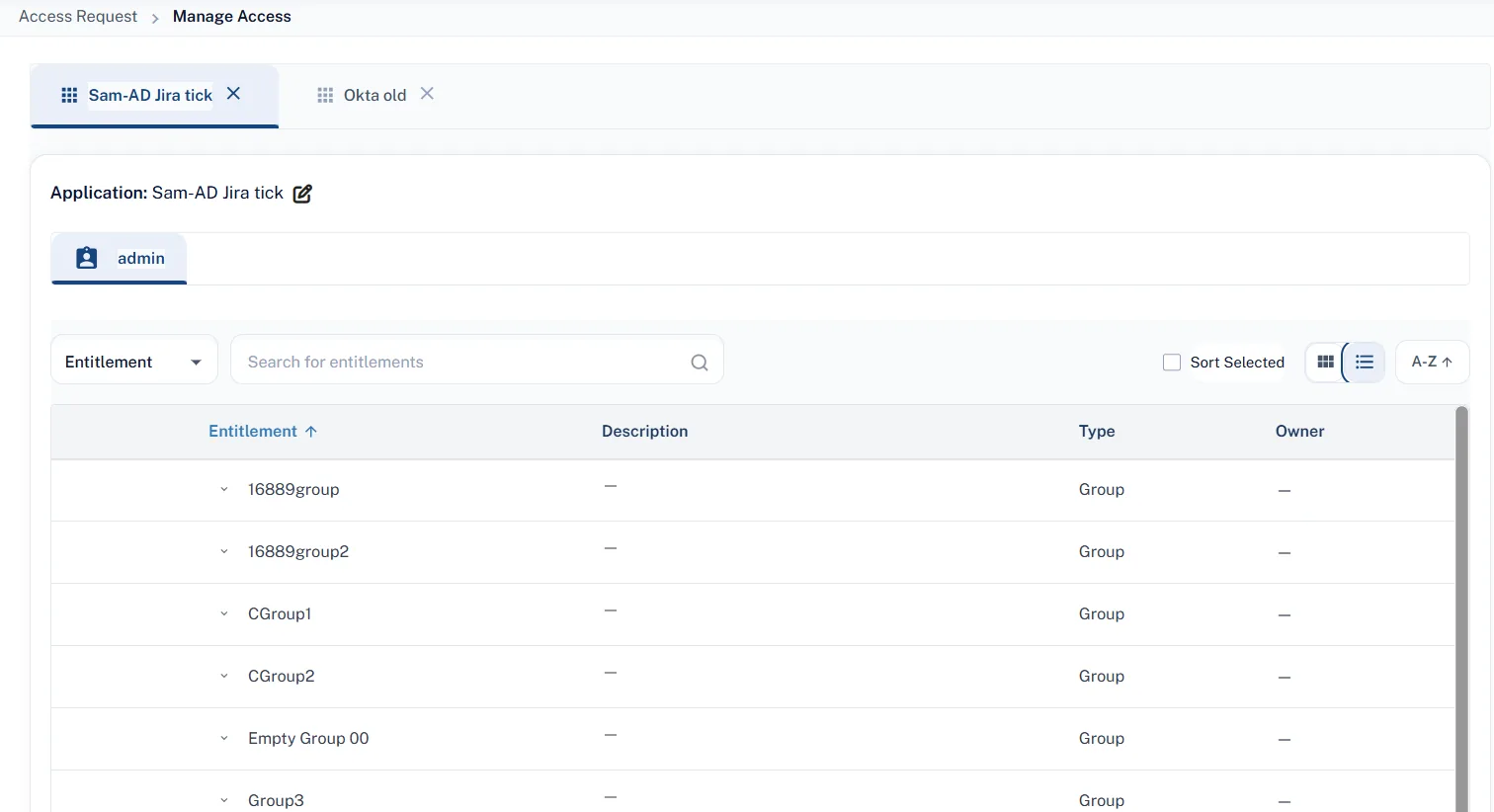Click the Description column header
The width and height of the screenshot is (1494, 812).
645,432
